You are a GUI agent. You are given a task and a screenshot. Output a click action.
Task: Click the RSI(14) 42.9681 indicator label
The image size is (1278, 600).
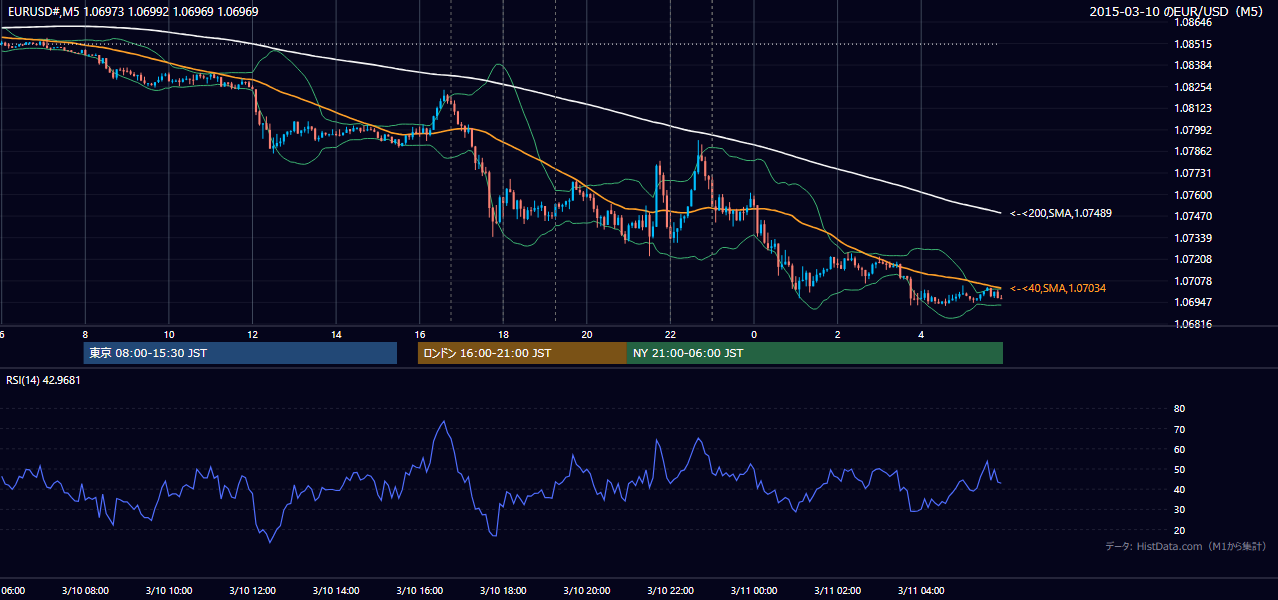43,380
